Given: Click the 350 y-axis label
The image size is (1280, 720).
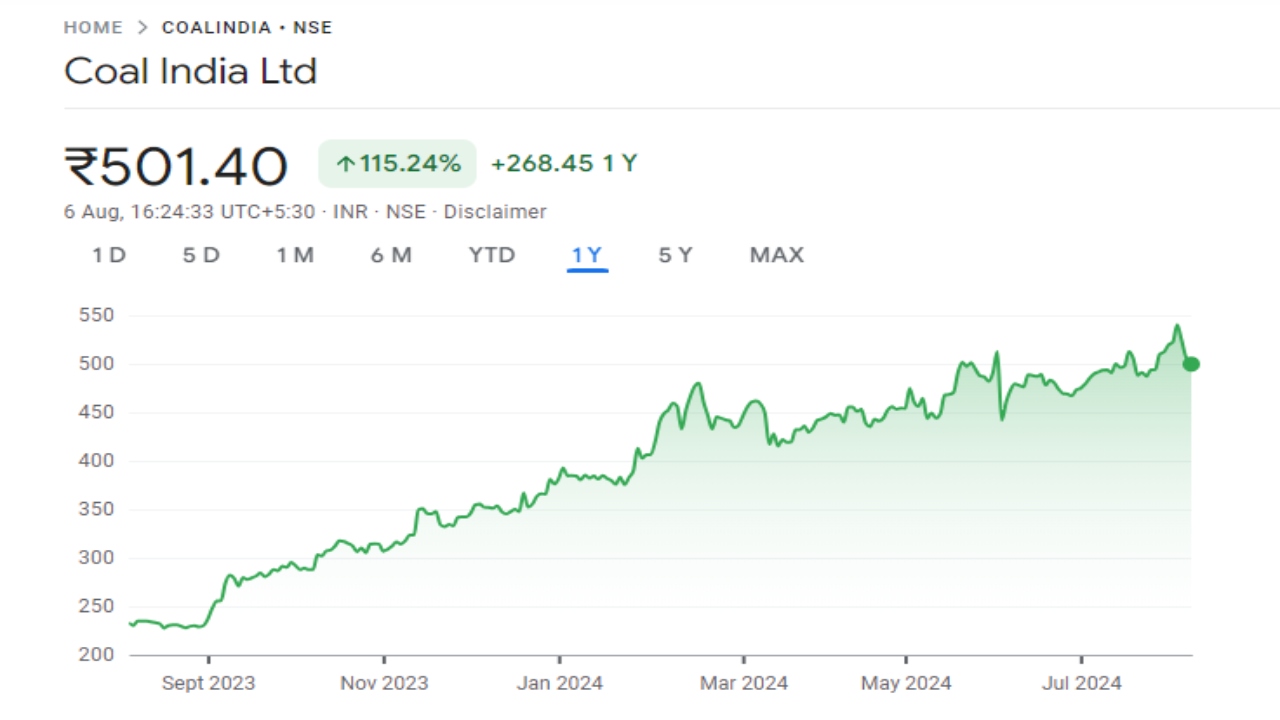Looking at the screenshot, I should tap(97, 509).
